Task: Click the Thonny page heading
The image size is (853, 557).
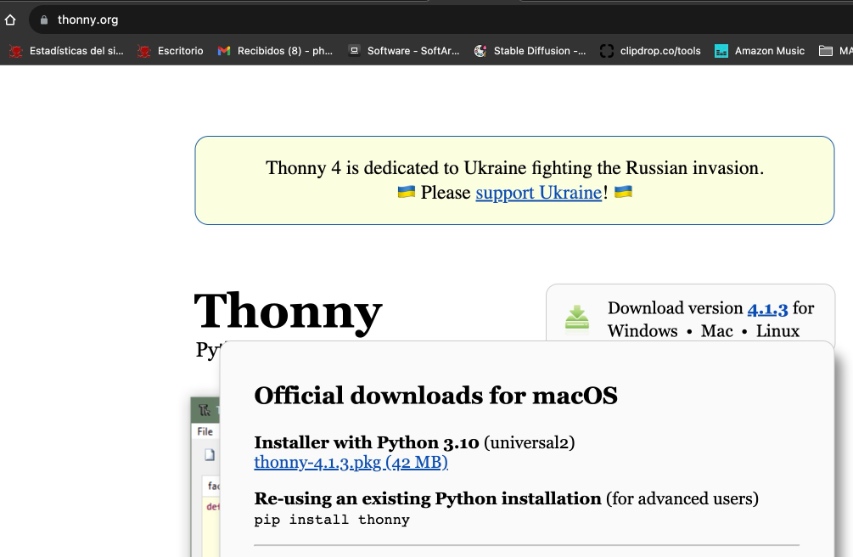Action: coord(288,311)
